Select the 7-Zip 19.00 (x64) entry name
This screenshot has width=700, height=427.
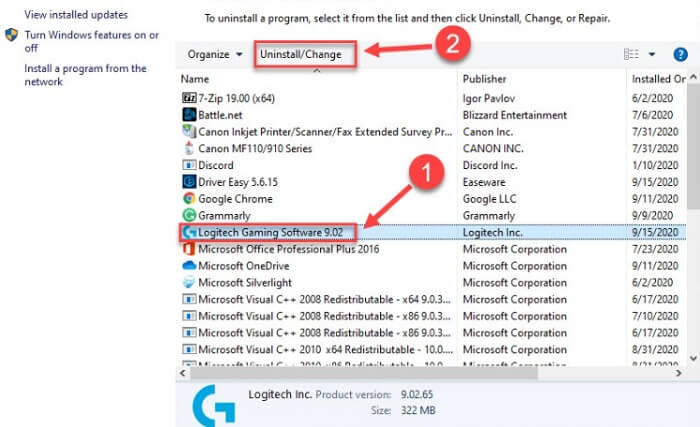click(236, 98)
